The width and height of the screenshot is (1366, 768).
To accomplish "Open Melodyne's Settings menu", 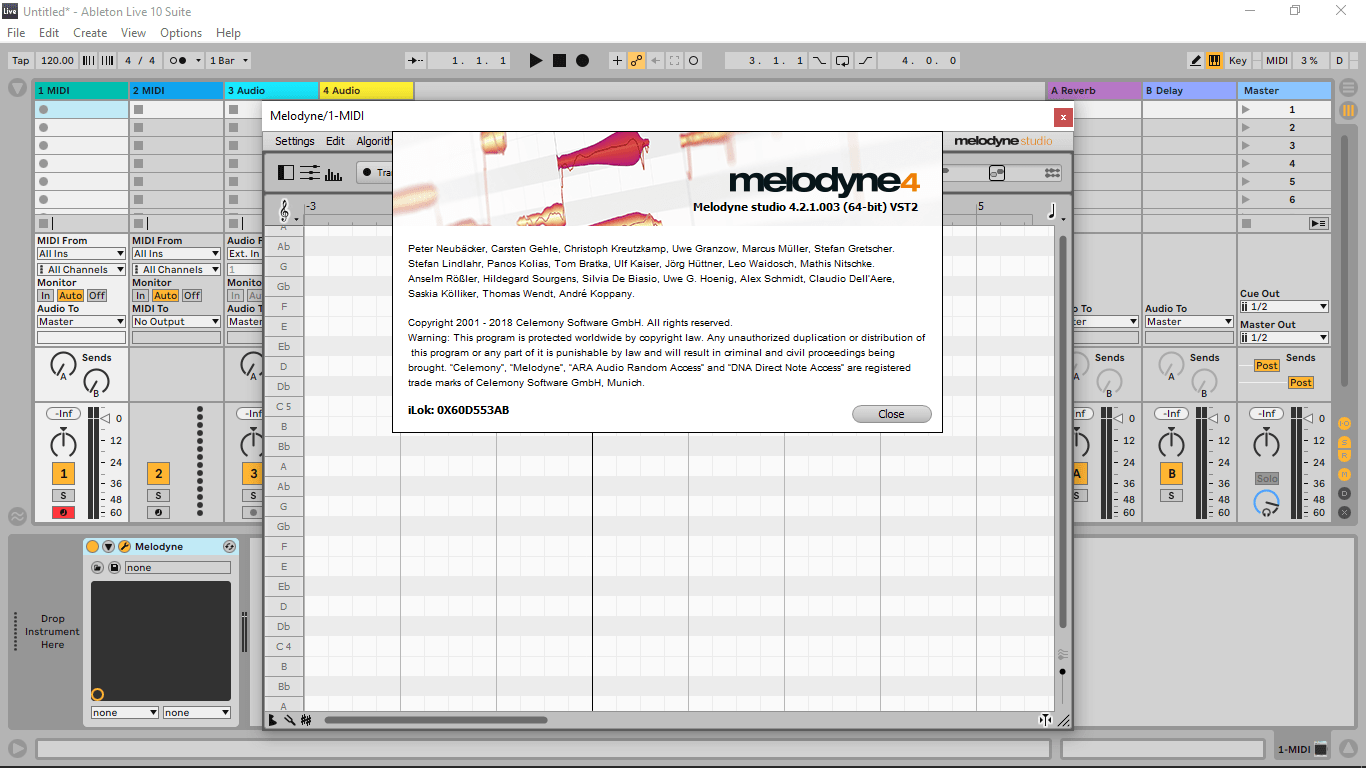I will [295, 141].
